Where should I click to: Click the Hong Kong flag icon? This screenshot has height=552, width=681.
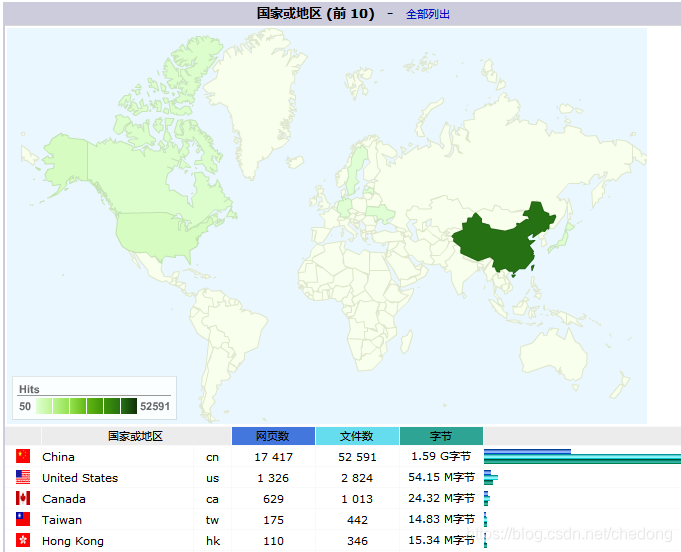tap(23, 540)
